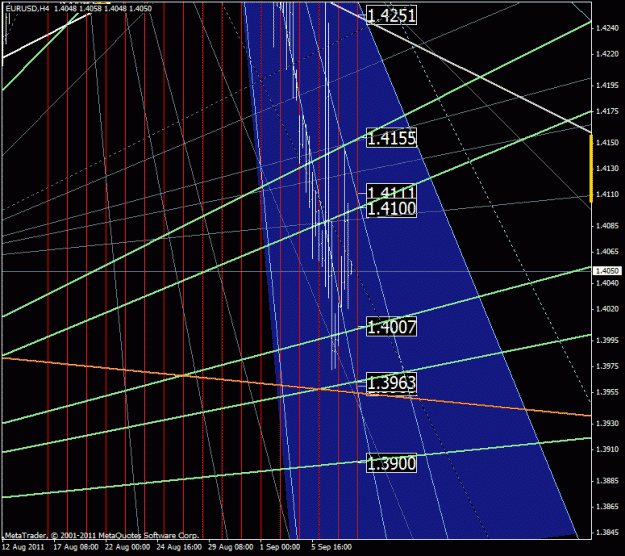Click 1.3995 on the price scale
Screen dimensions: 625x556
point(607,340)
